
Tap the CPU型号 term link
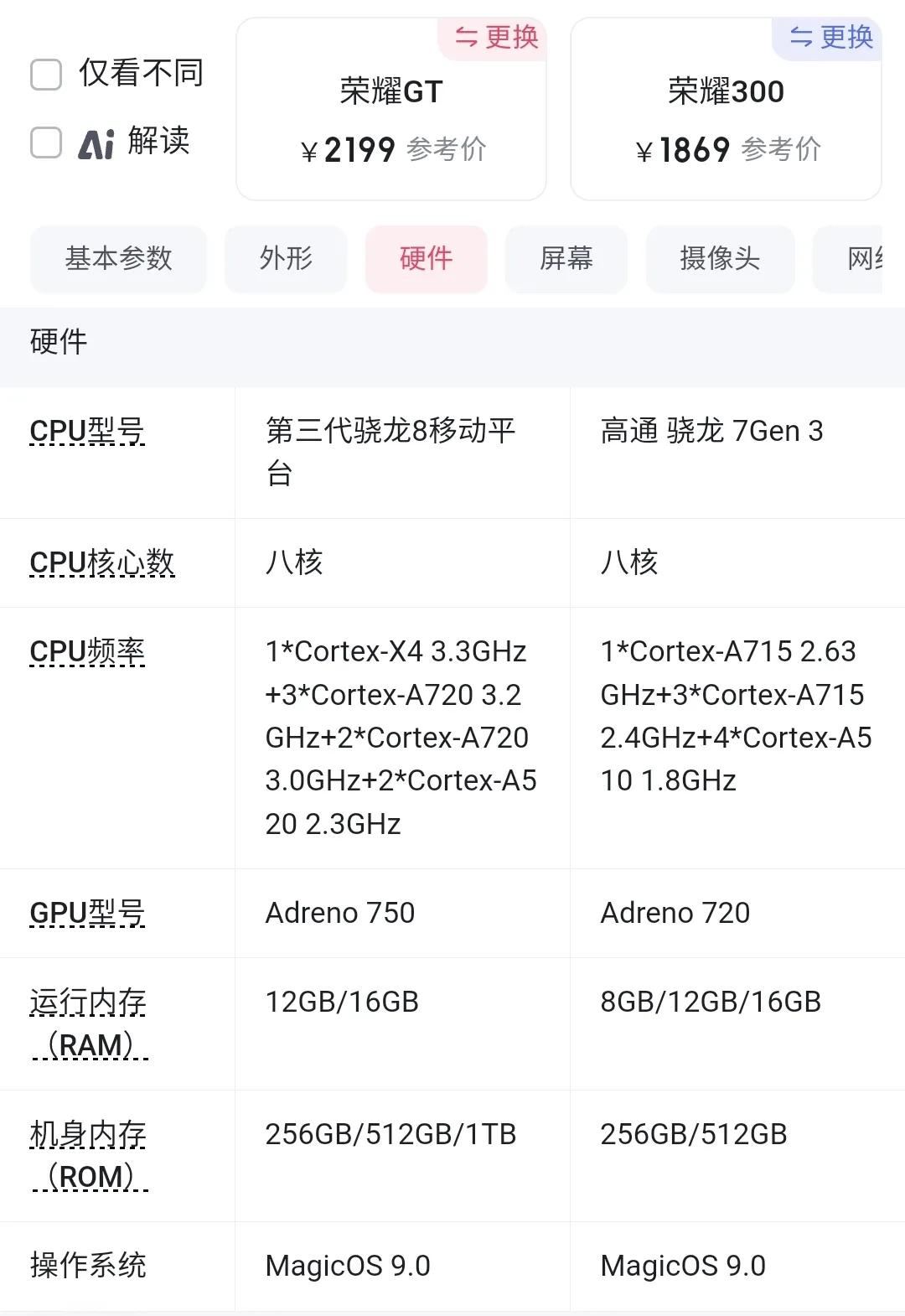click(87, 432)
